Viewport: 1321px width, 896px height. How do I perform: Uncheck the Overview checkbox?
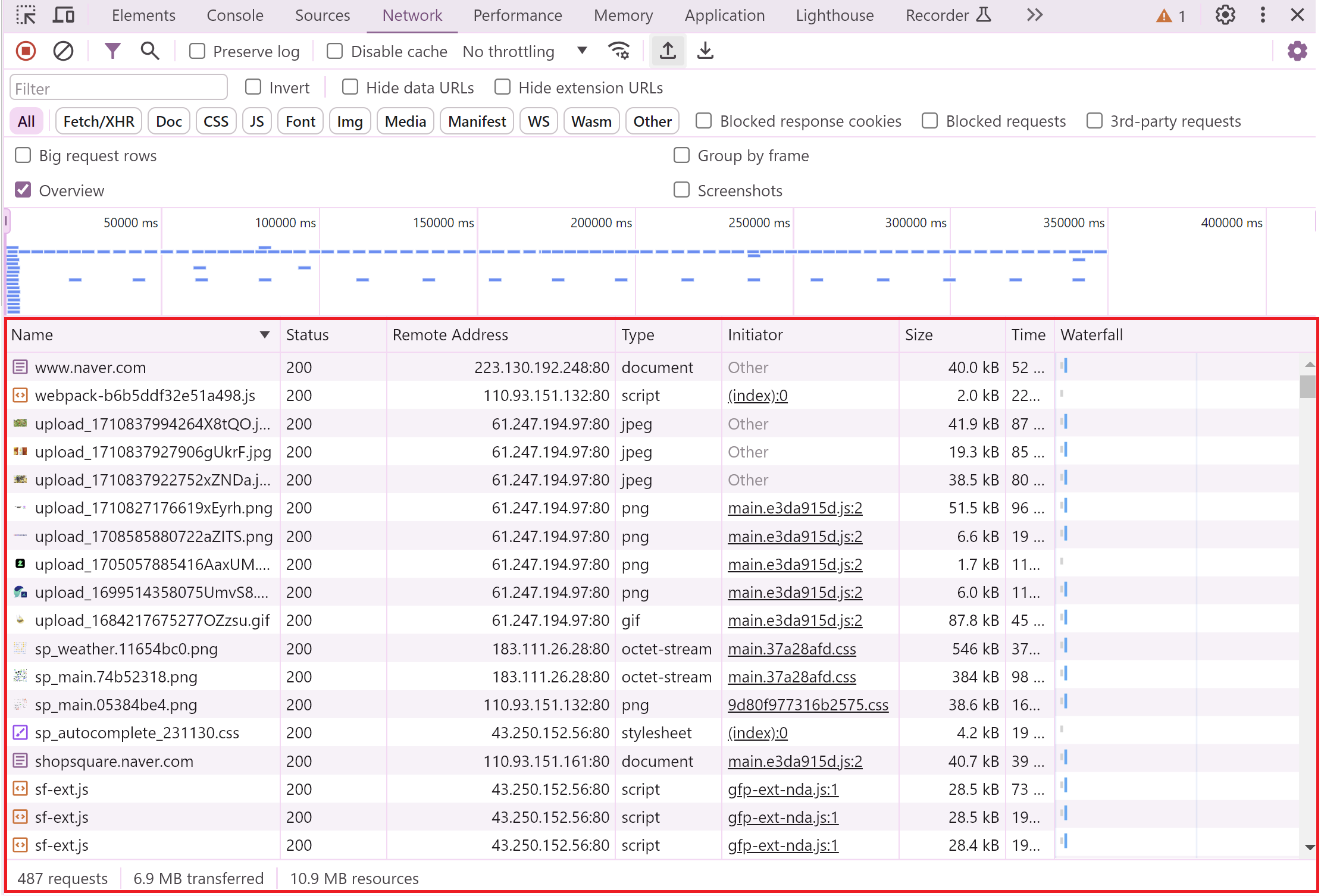click(23, 190)
